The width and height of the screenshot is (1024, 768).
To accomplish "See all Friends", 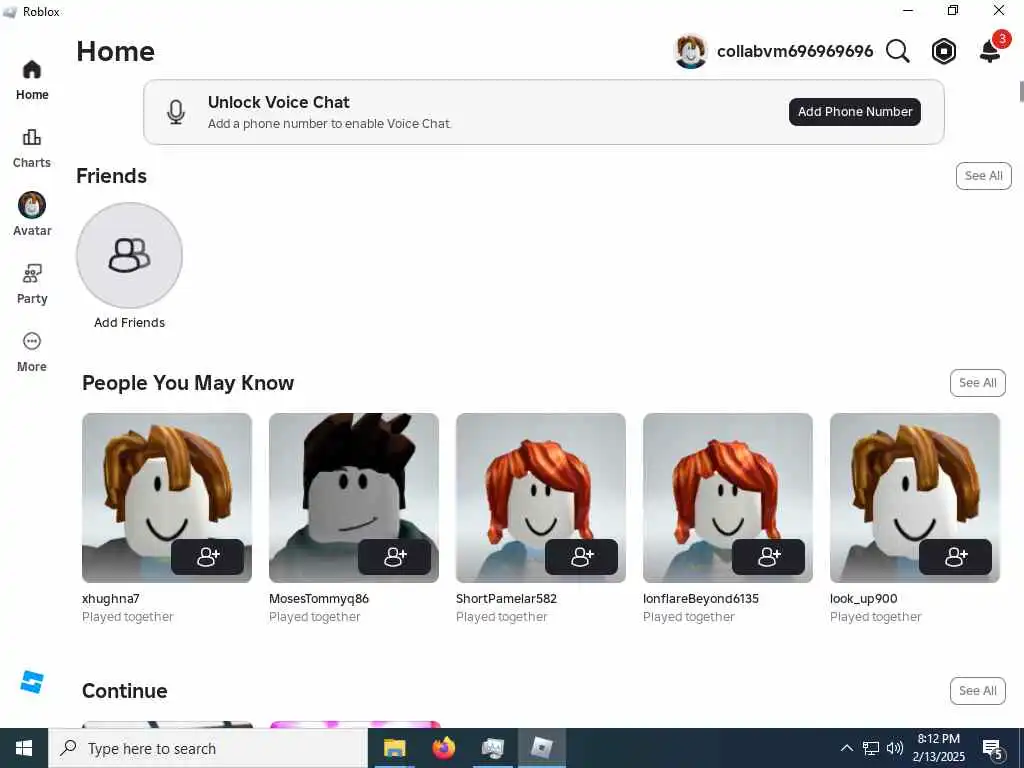I will tap(984, 176).
